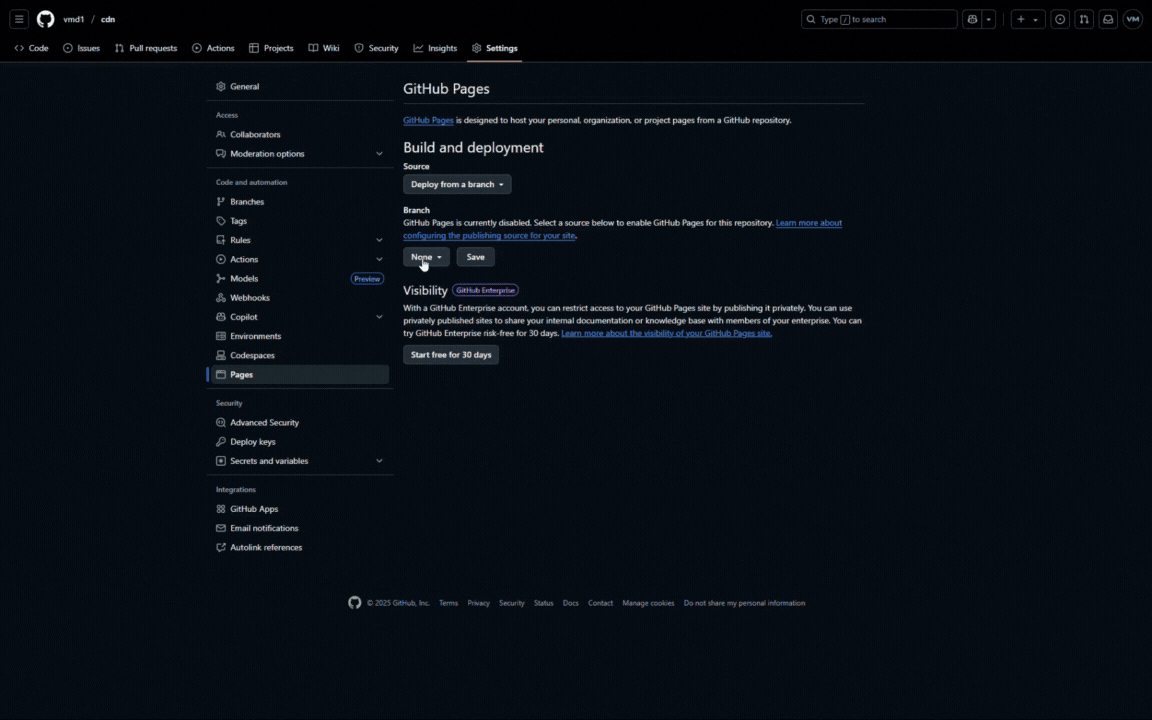
Task: Switch to the Wiki tab
Action: [324, 48]
